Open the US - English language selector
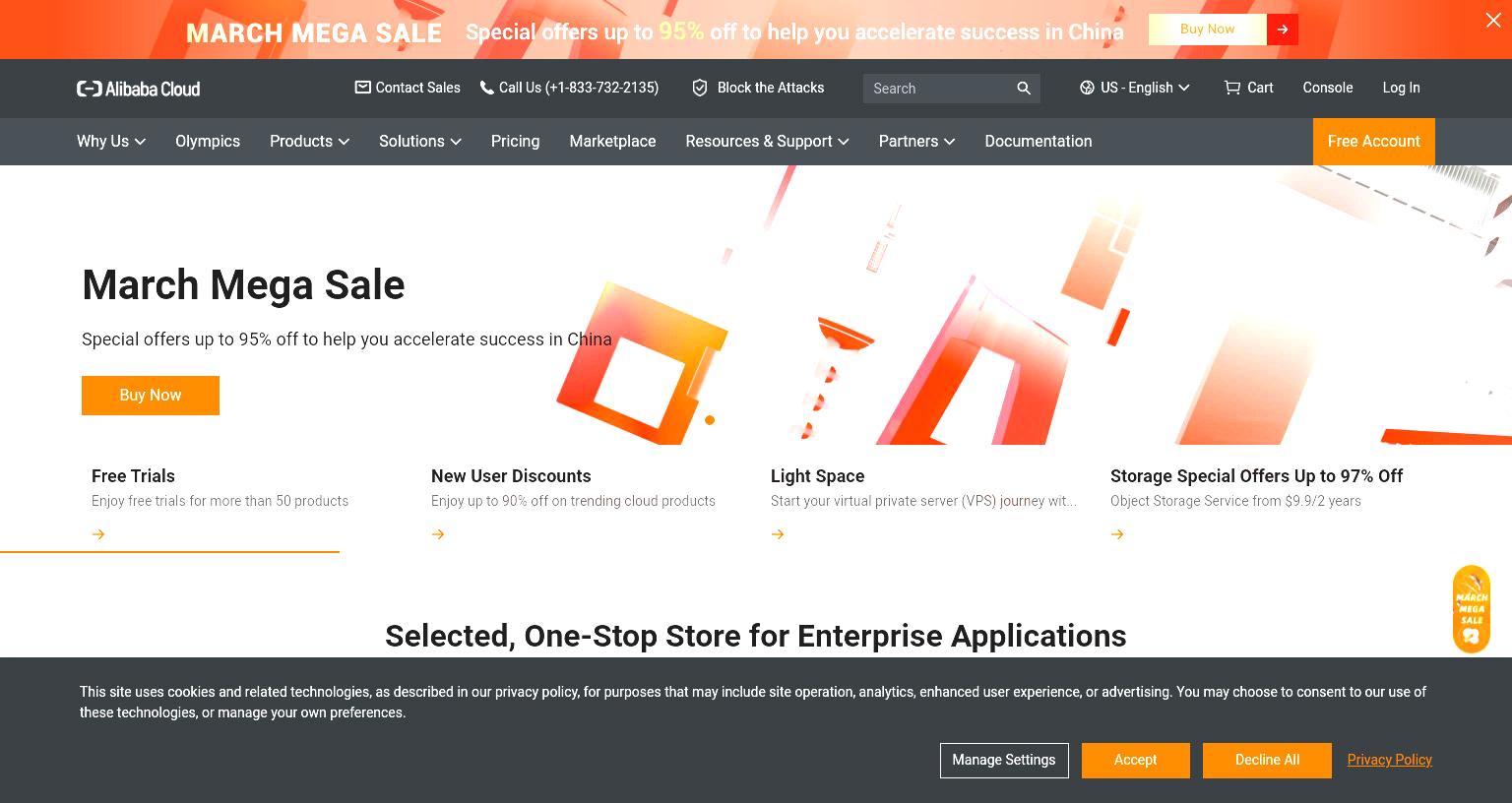The width and height of the screenshot is (1512, 803). pos(1135,88)
